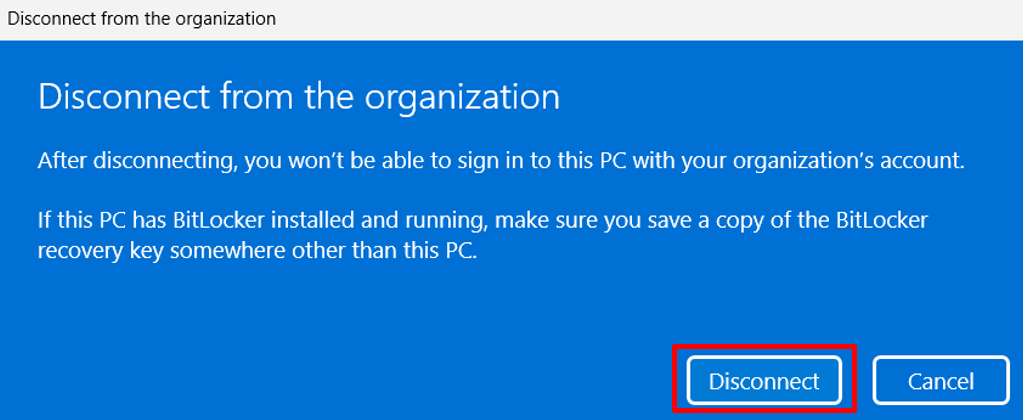
Task: Click the words 'recovery key' in the text
Action: click(x=93, y=251)
